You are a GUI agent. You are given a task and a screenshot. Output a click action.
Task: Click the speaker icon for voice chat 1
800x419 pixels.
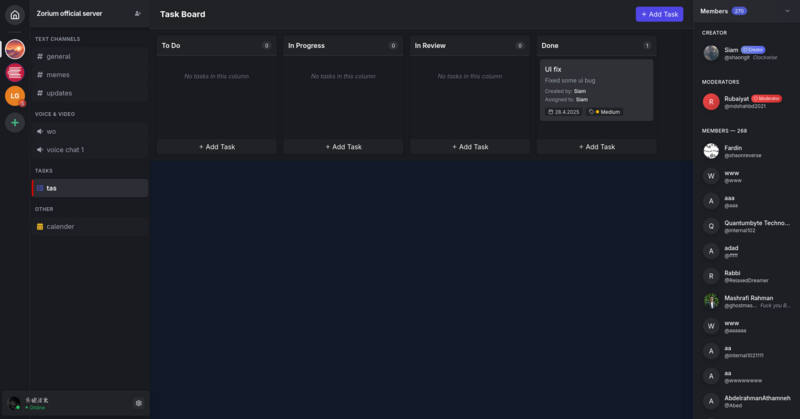click(x=40, y=150)
